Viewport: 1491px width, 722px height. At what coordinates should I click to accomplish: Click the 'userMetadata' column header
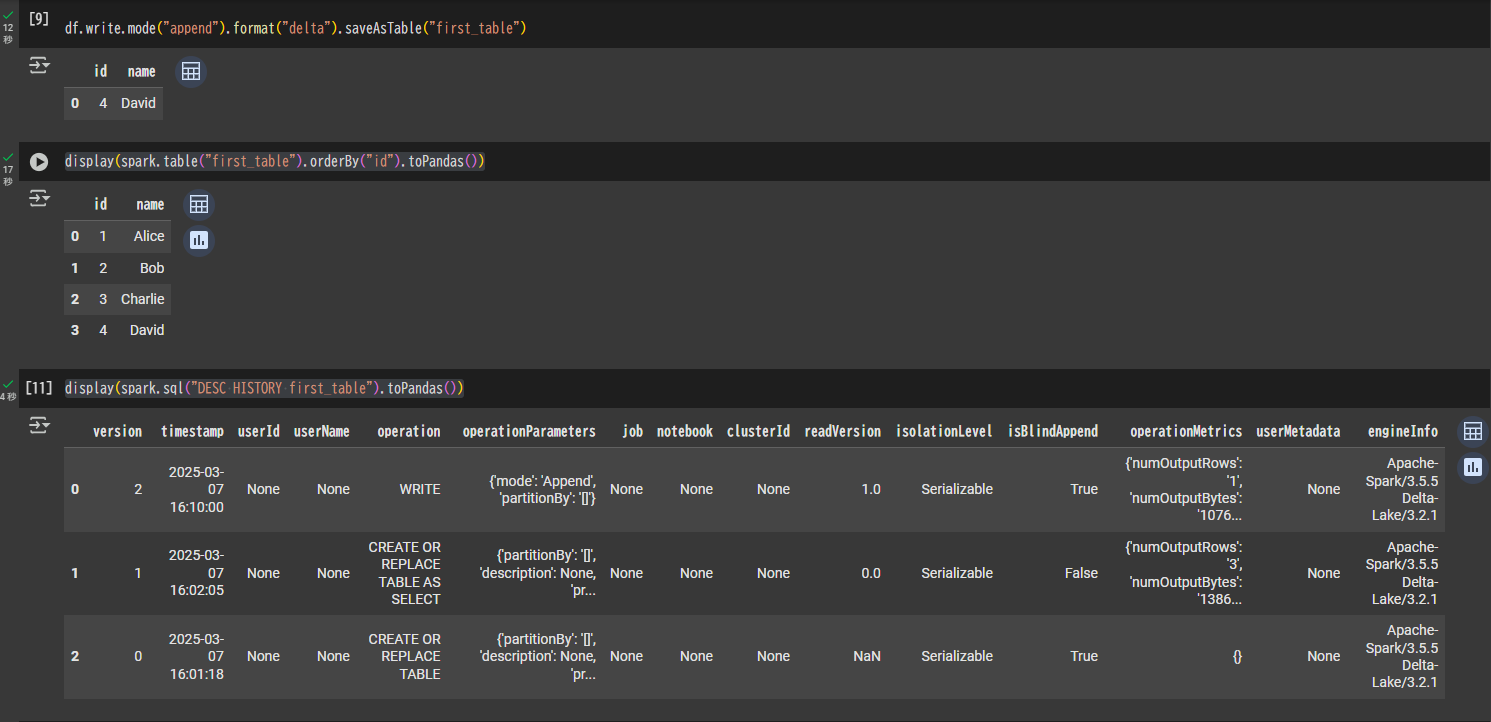[1298, 432]
